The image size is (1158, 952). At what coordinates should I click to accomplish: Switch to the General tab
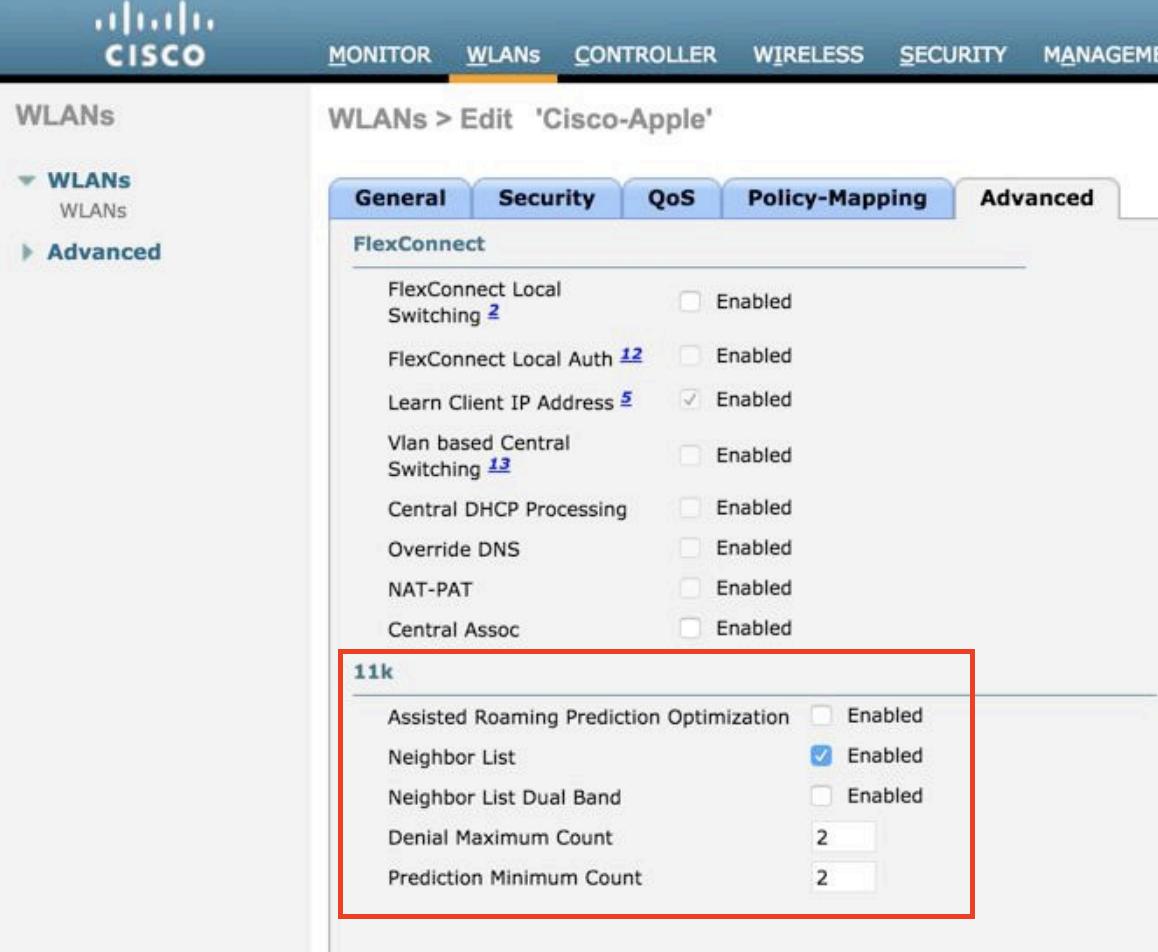click(x=400, y=198)
